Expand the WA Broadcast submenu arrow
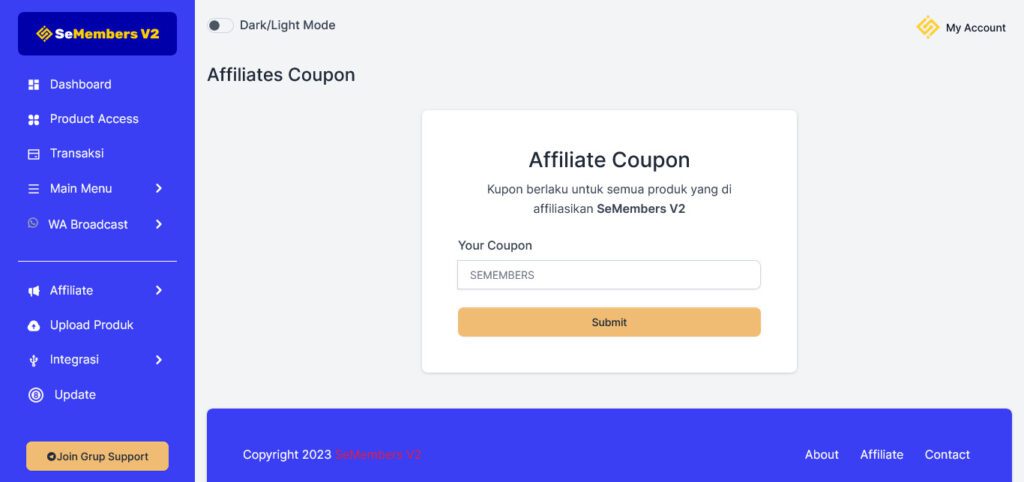The width and height of the screenshot is (1024, 482). (x=159, y=224)
